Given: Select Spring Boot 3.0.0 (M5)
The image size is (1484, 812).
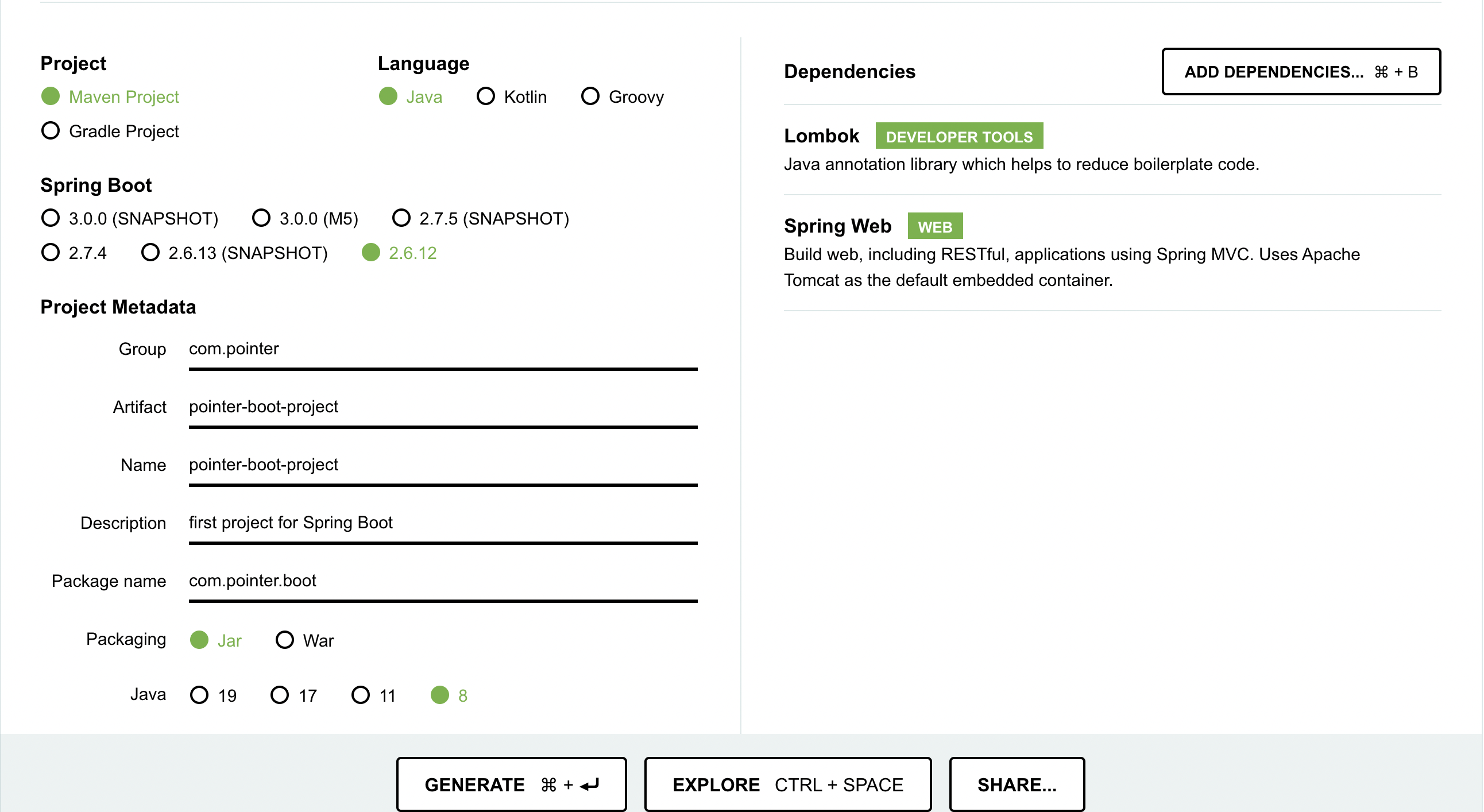Looking at the screenshot, I should [261, 218].
